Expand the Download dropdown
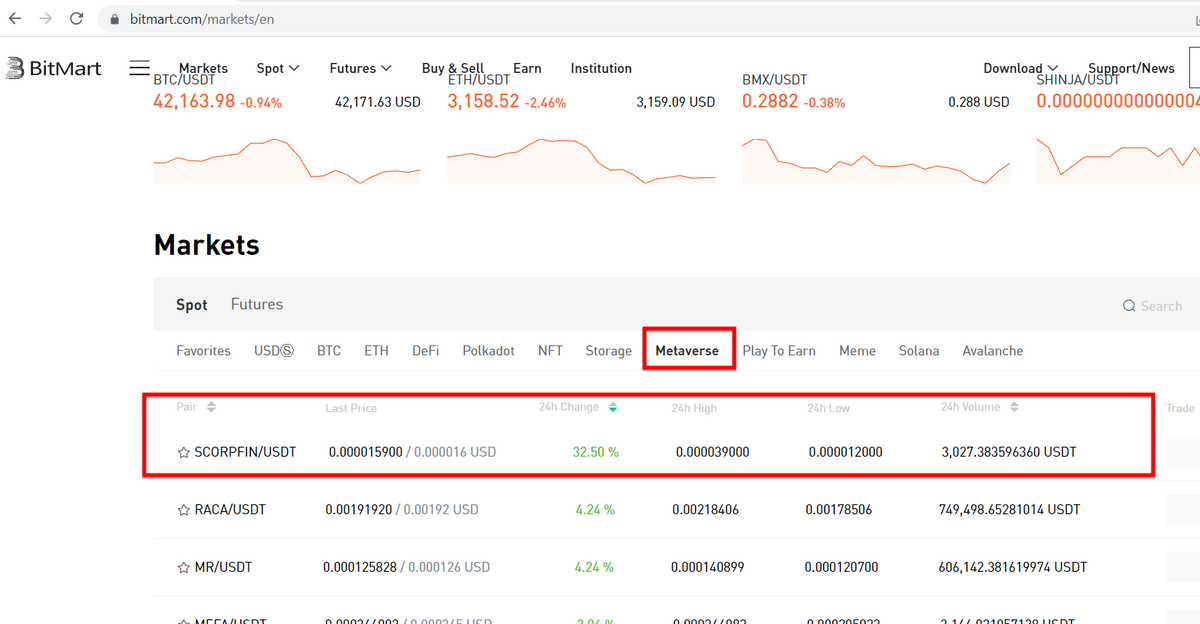The width and height of the screenshot is (1200, 624). [1021, 68]
